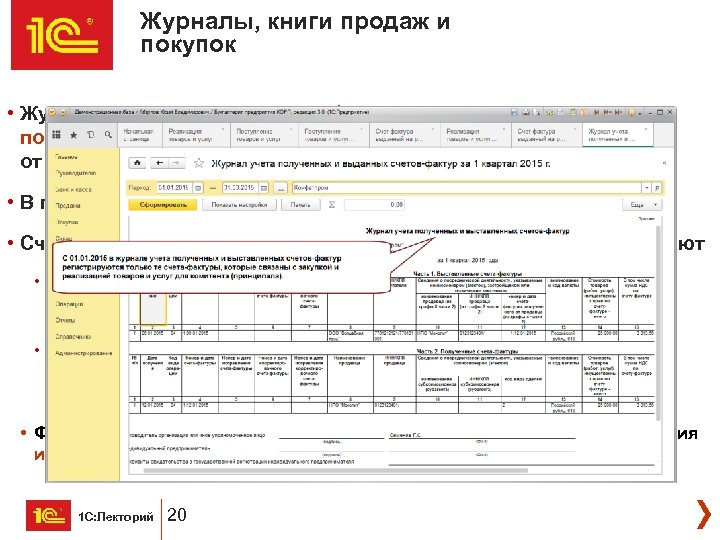720x540 pixels.
Task: Click Показать настройки button
Action: click(x=239, y=205)
